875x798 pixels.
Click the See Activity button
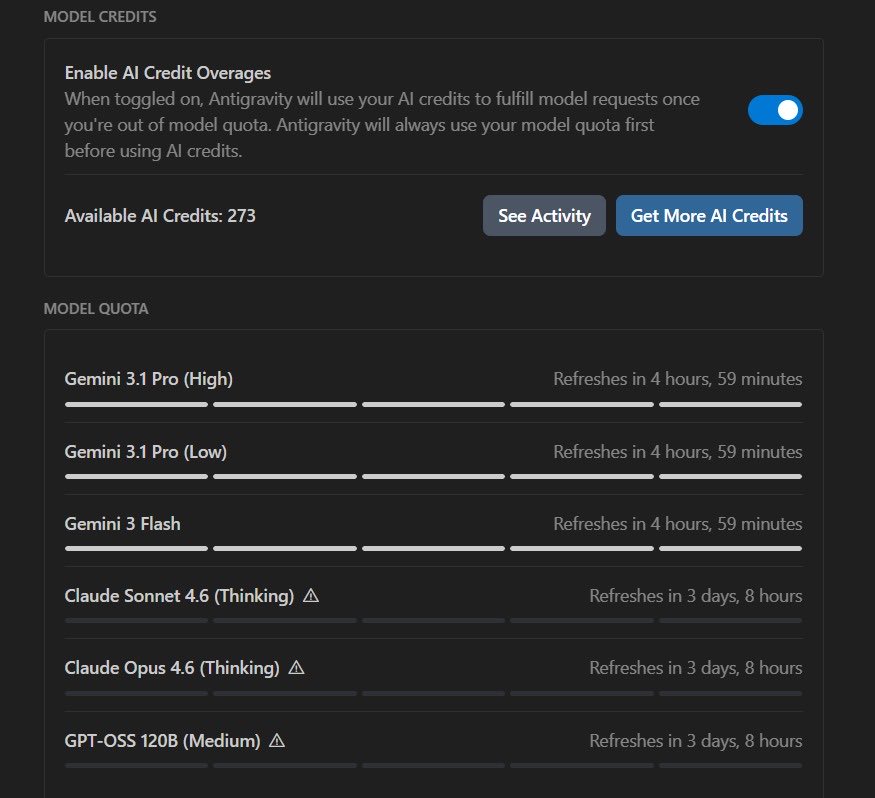click(544, 215)
